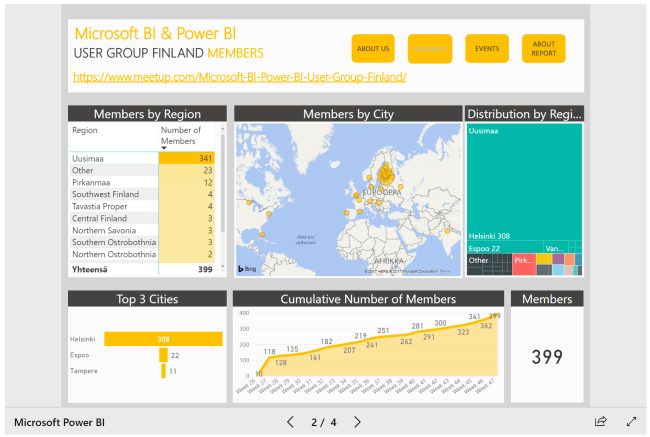Viewport: 650px width, 437px height.
Task: Click the Espoo bar in Top 3 Cities
Action: (x=163, y=355)
